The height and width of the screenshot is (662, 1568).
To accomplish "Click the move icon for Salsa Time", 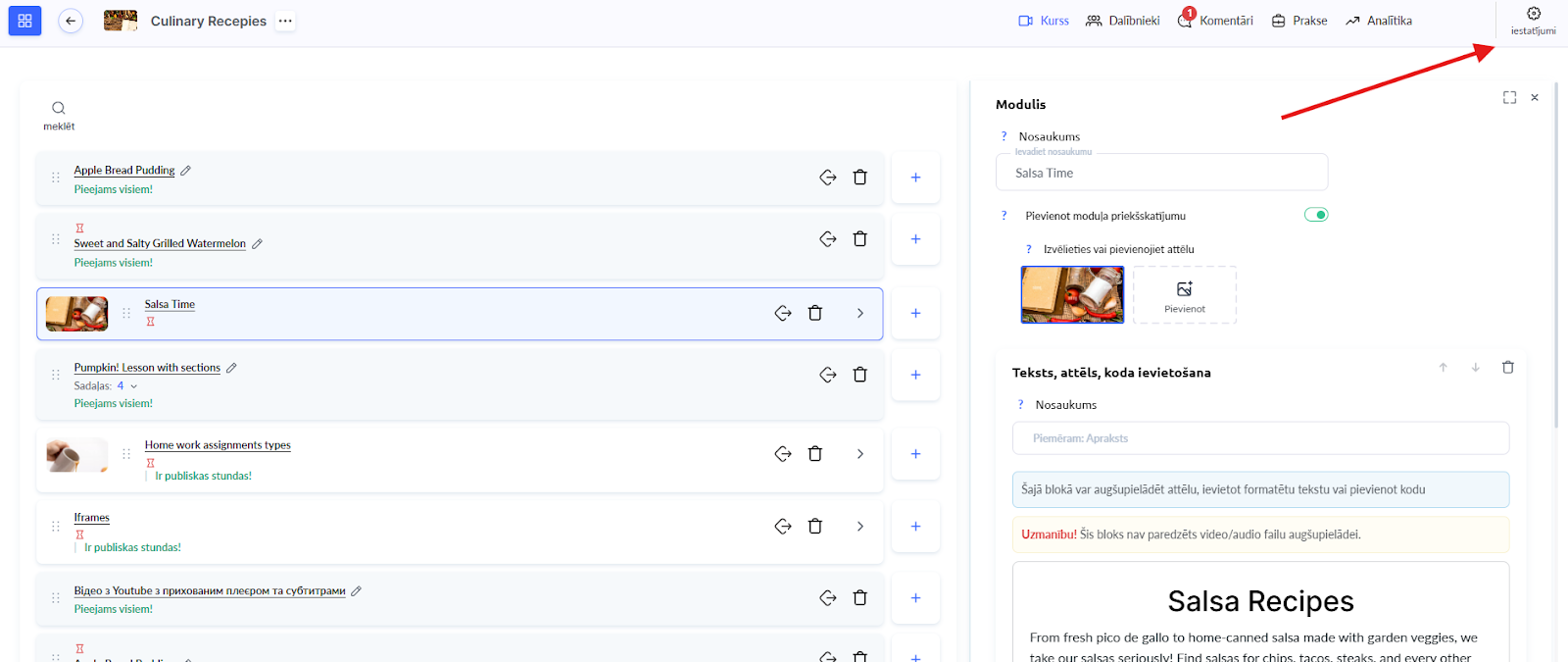I will (x=783, y=313).
